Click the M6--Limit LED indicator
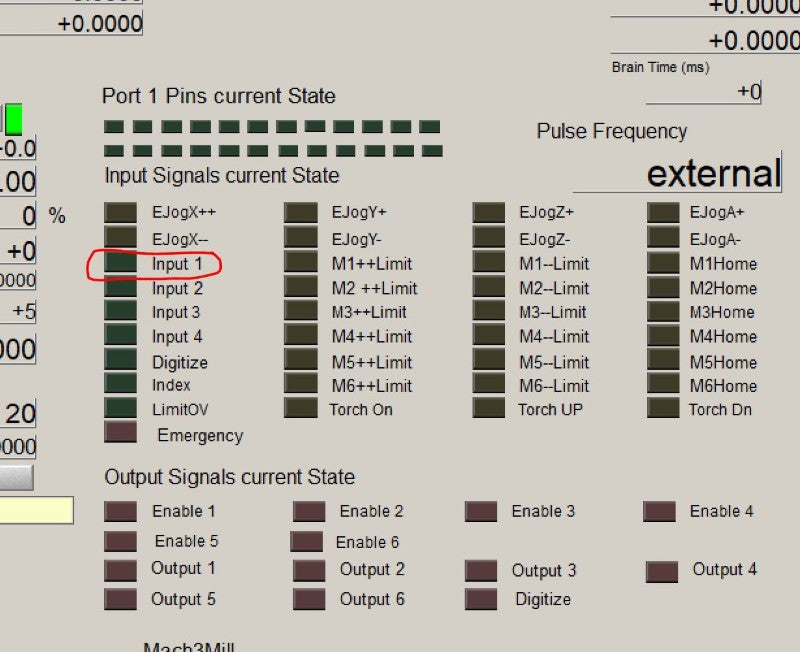 (489, 384)
